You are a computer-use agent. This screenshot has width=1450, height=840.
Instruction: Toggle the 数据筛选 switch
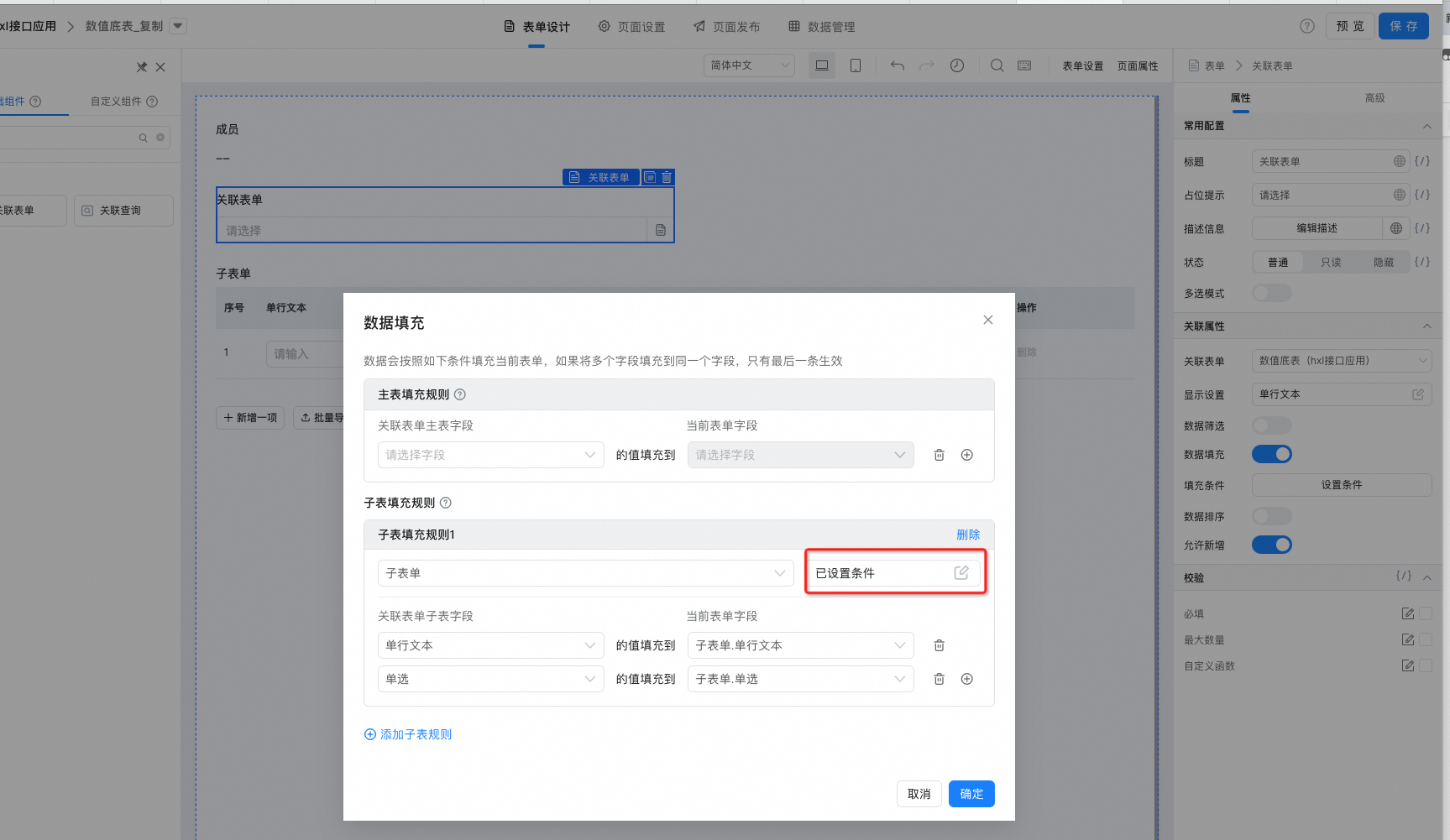tap(1272, 425)
